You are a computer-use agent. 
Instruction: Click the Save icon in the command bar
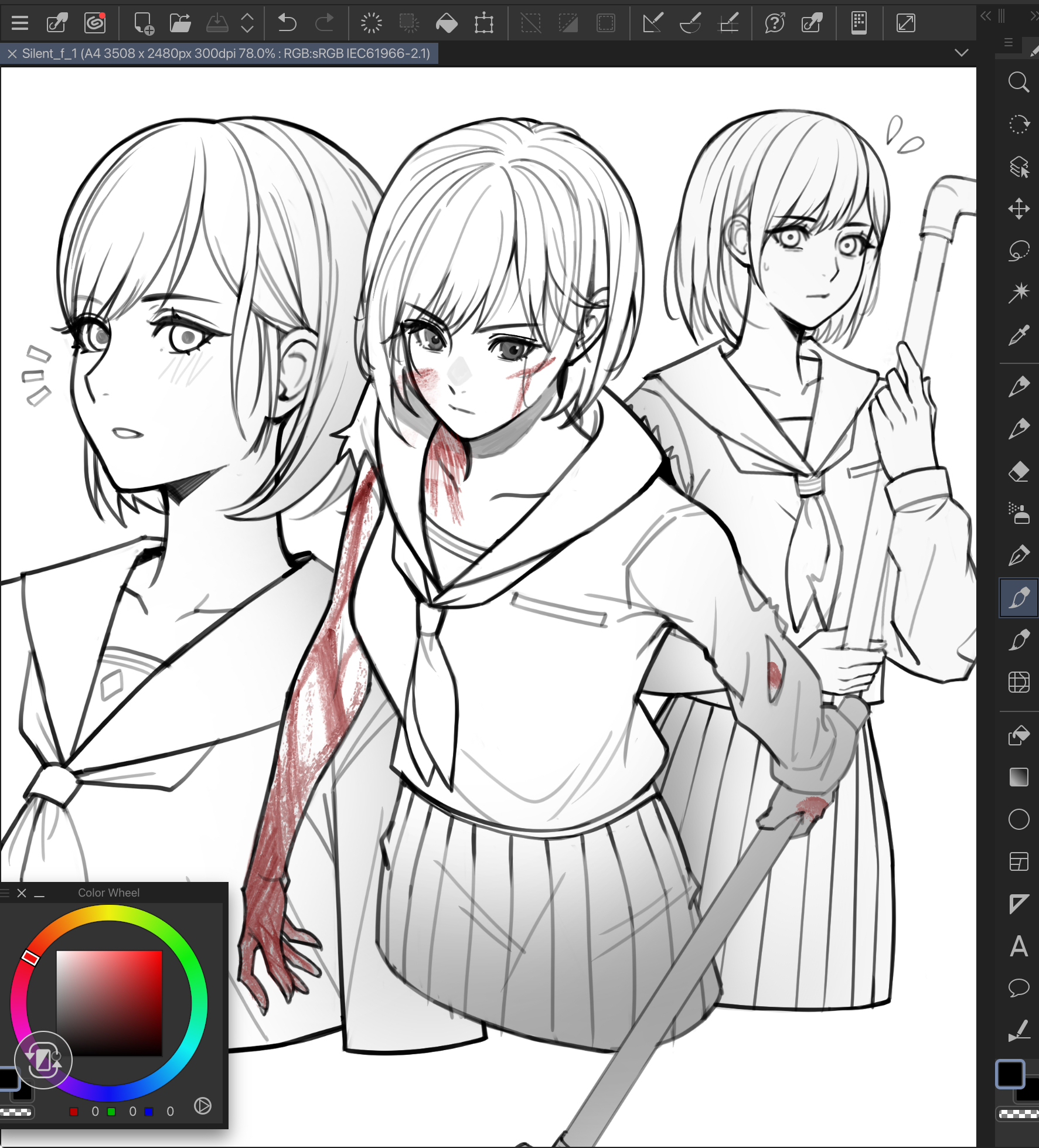217,23
